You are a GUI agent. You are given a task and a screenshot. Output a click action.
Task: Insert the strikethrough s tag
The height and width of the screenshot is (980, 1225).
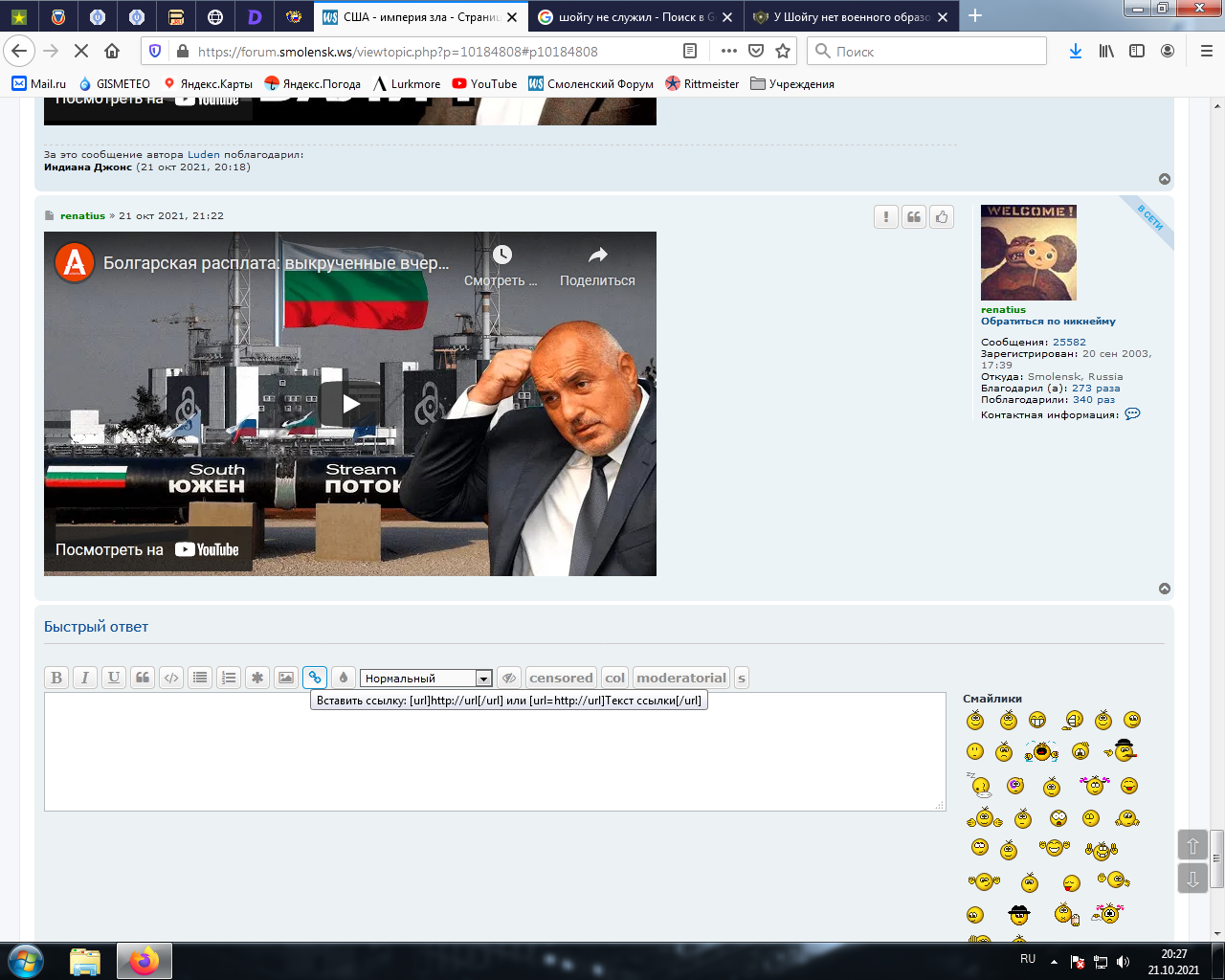point(742,678)
